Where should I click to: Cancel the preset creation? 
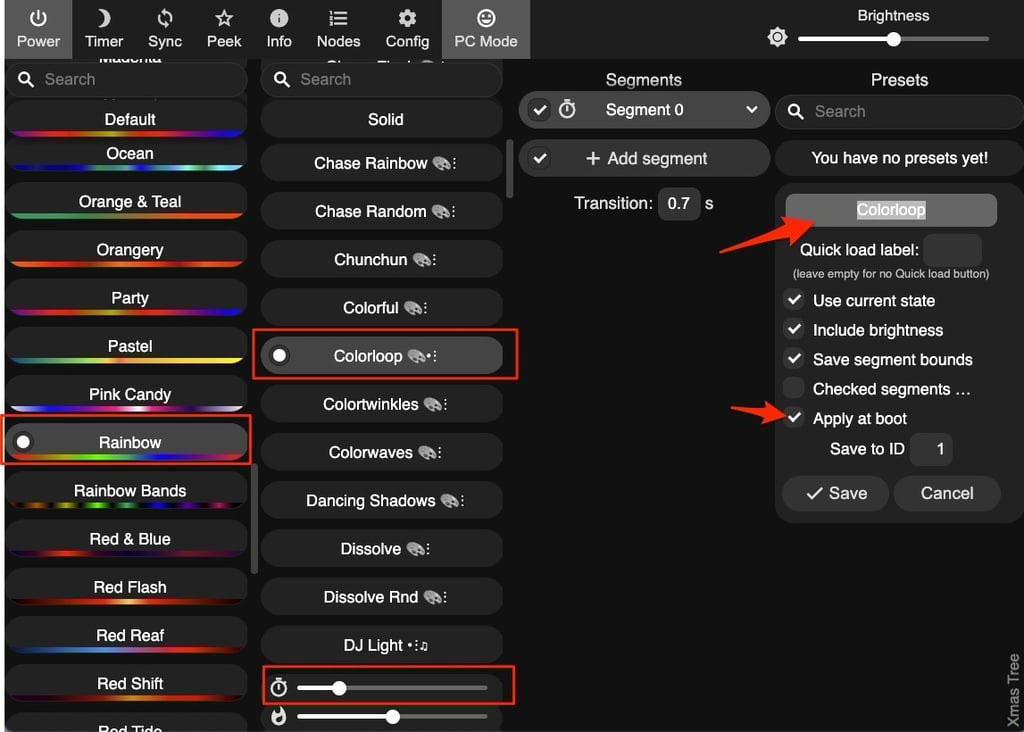pyautogui.click(x=946, y=493)
